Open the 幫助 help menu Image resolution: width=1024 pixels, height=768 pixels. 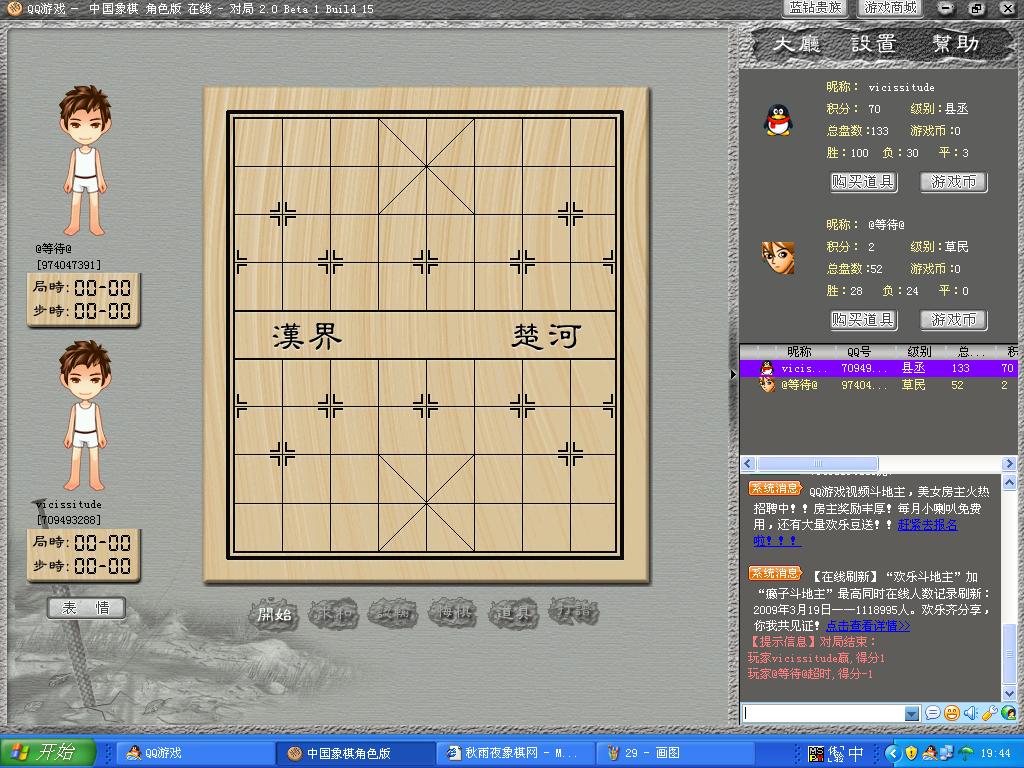pos(955,44)
